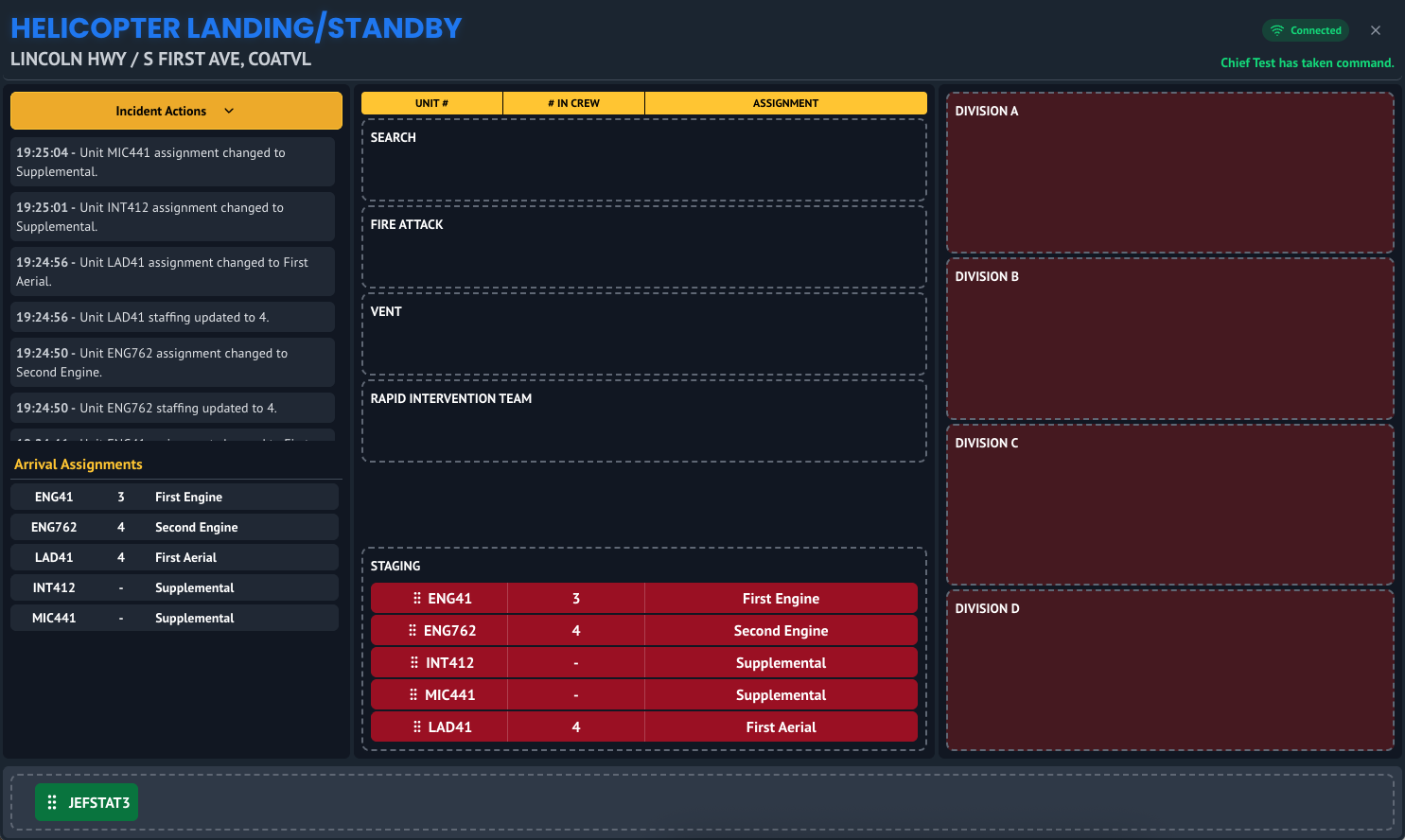Open the Incident Actions dropdown
The image size is (1405, 840).
click(176, 111)
